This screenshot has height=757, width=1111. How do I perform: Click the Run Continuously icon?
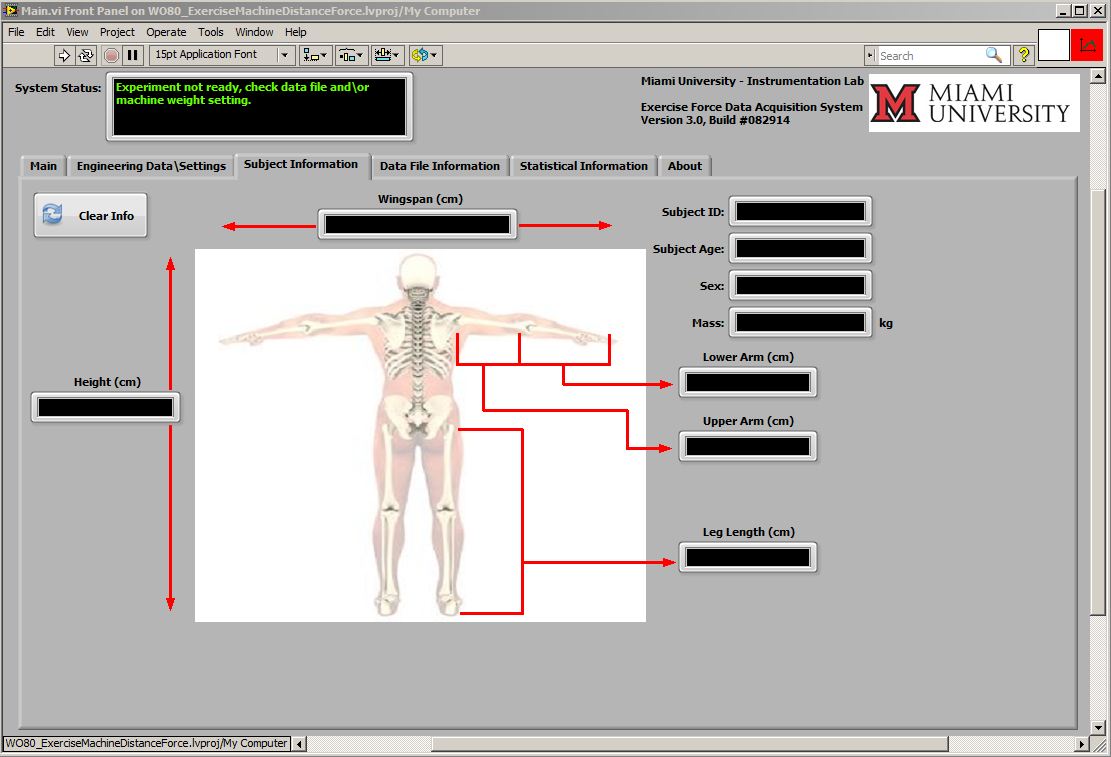[86, 55]
